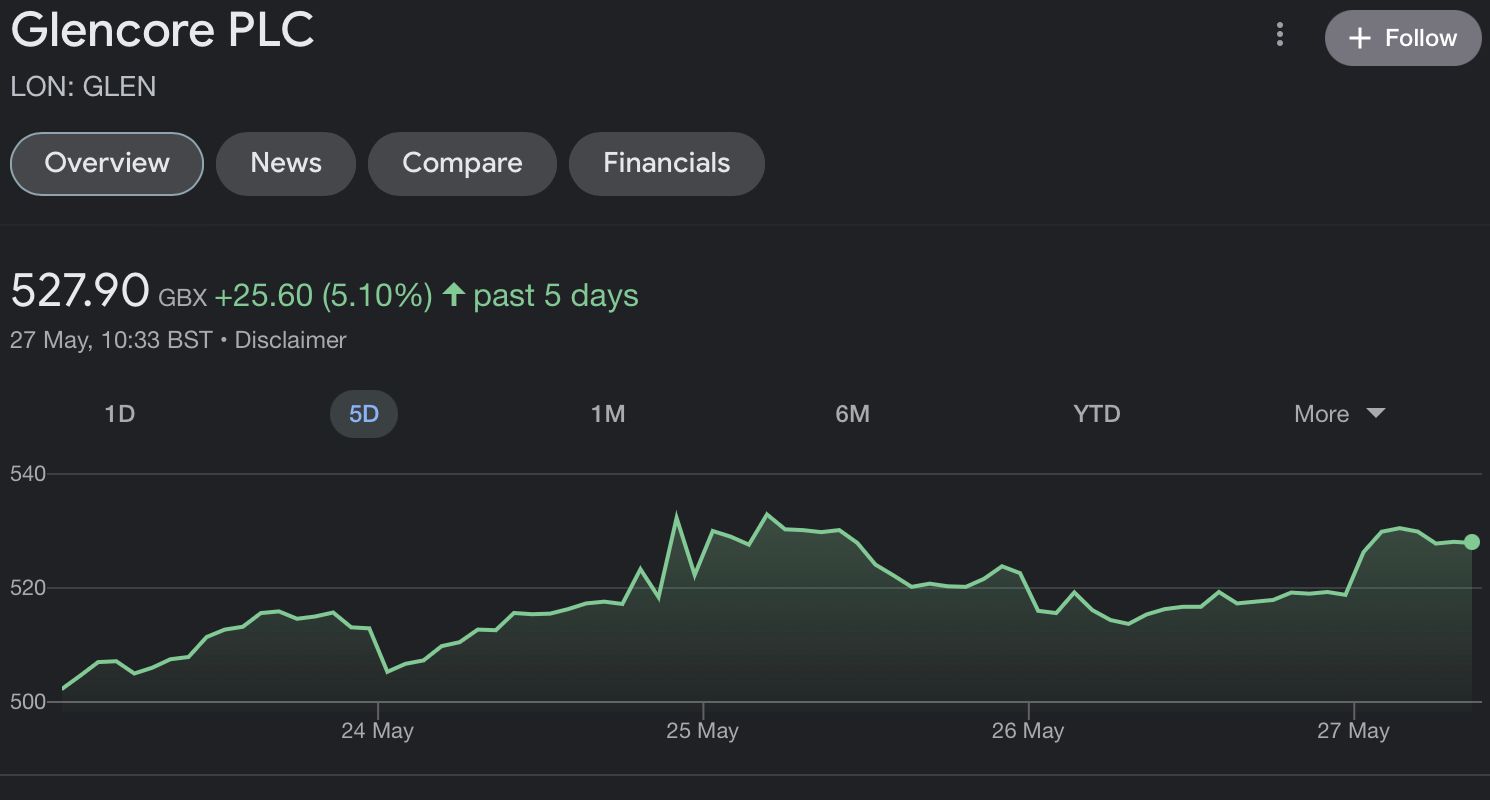Click the Glencore PLC title
The width and height of the screenshot is (1490, 800).
tap(163, 30)
